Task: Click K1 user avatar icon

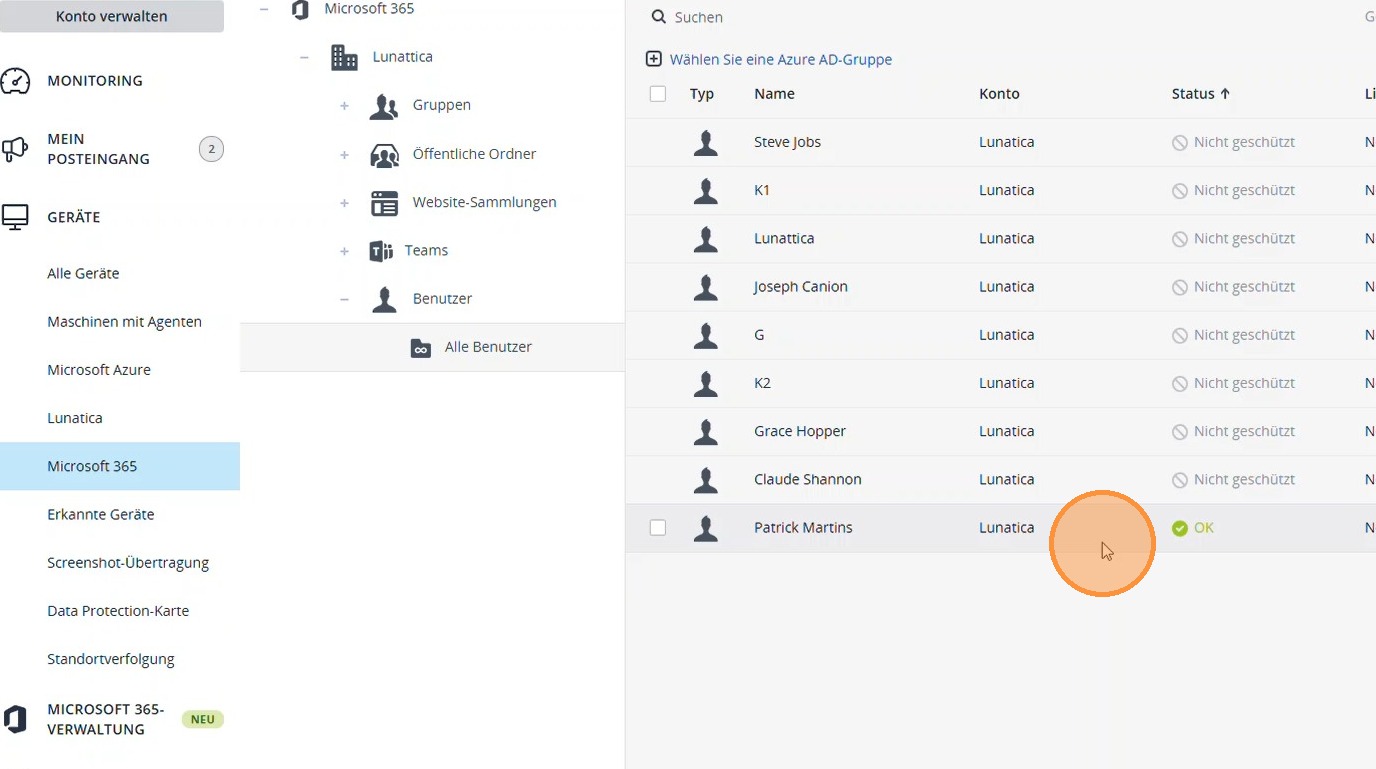Action: (706, 190)
